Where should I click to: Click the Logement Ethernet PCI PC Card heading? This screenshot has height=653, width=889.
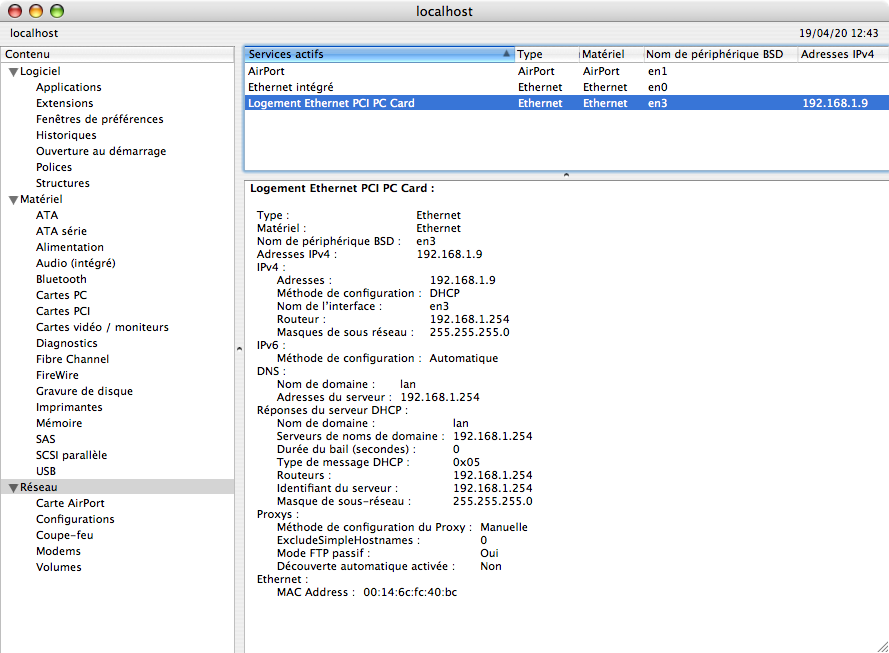click(x=342, y=188)
